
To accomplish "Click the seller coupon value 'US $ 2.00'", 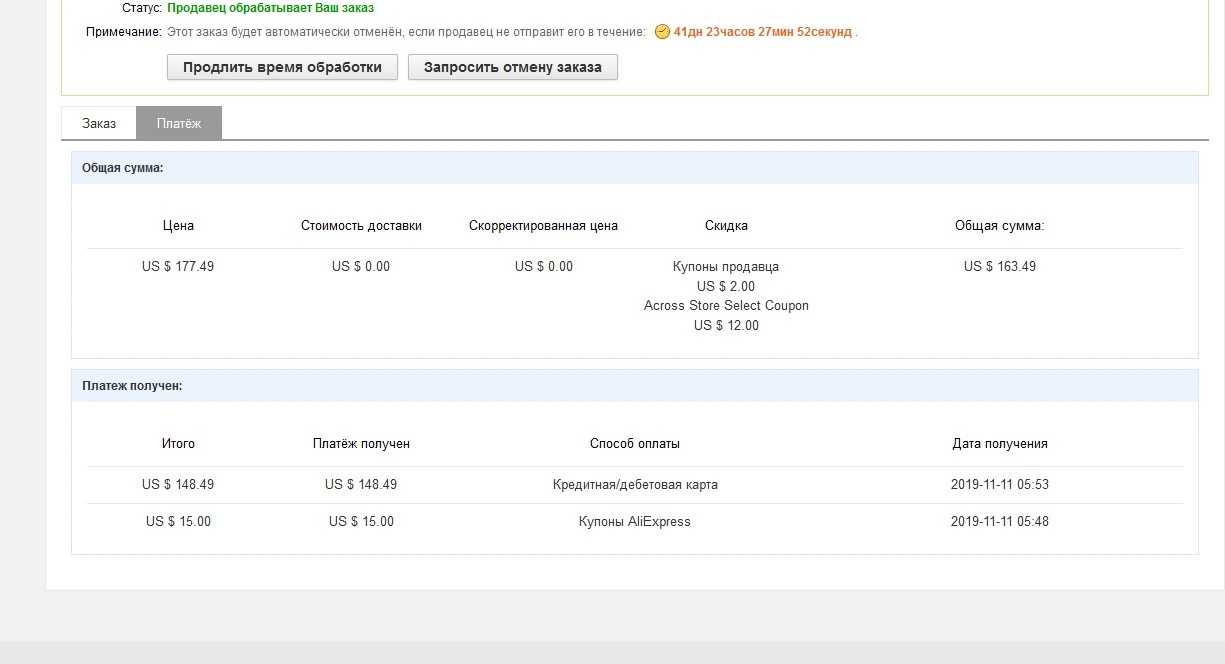I will pyautogui.click(x=726, y=286).
